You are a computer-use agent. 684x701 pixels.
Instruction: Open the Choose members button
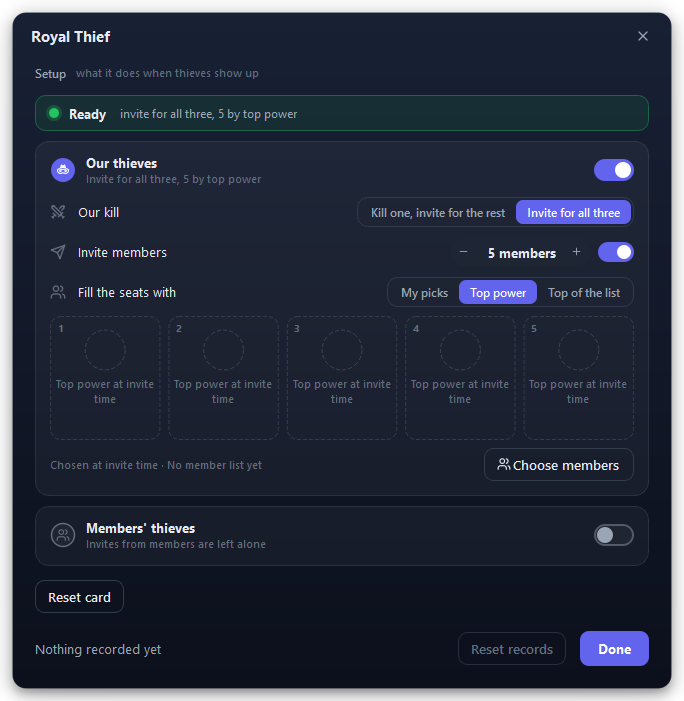[558, 465]
